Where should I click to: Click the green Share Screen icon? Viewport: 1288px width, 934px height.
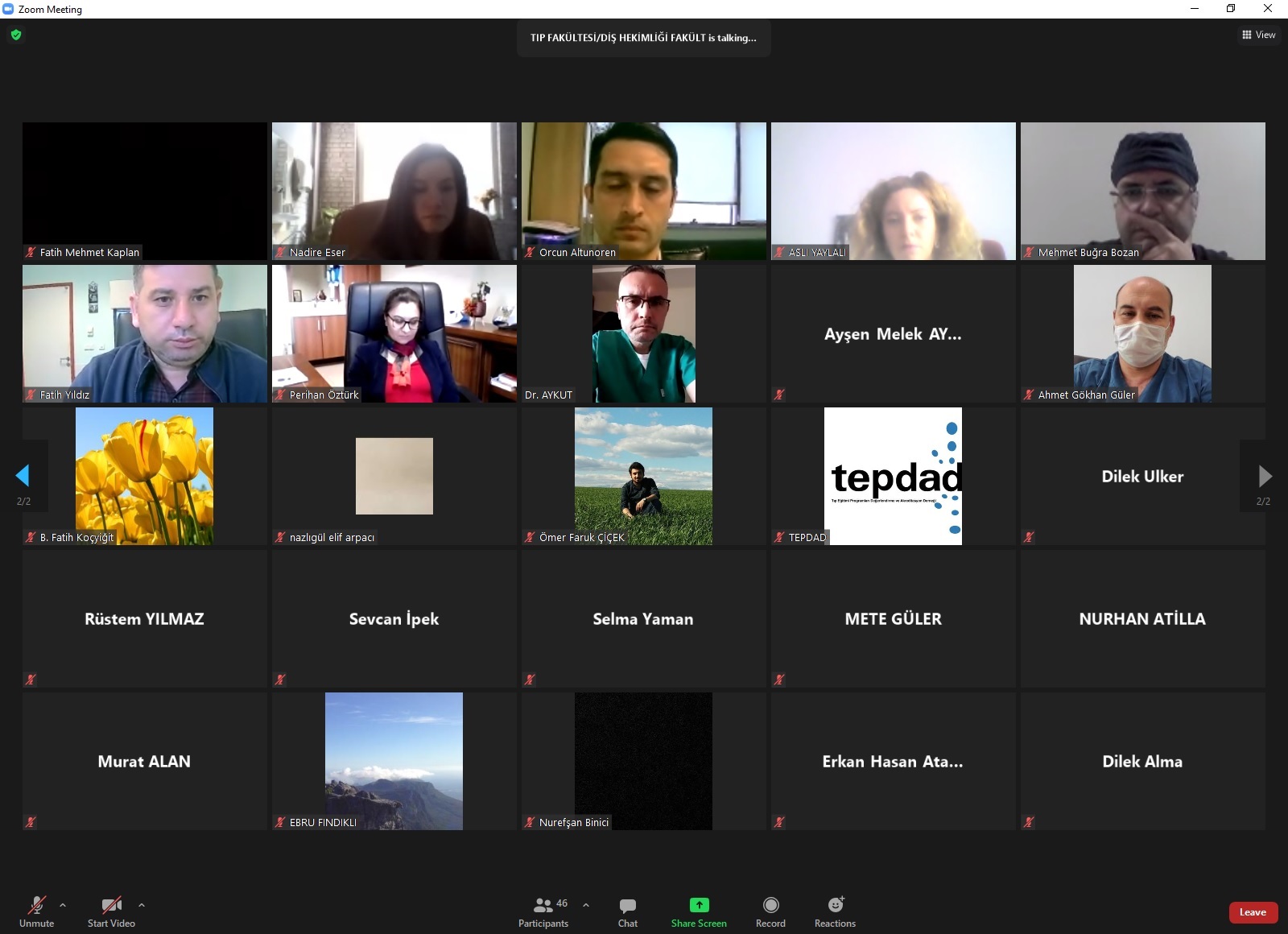(x=699, y=905)
